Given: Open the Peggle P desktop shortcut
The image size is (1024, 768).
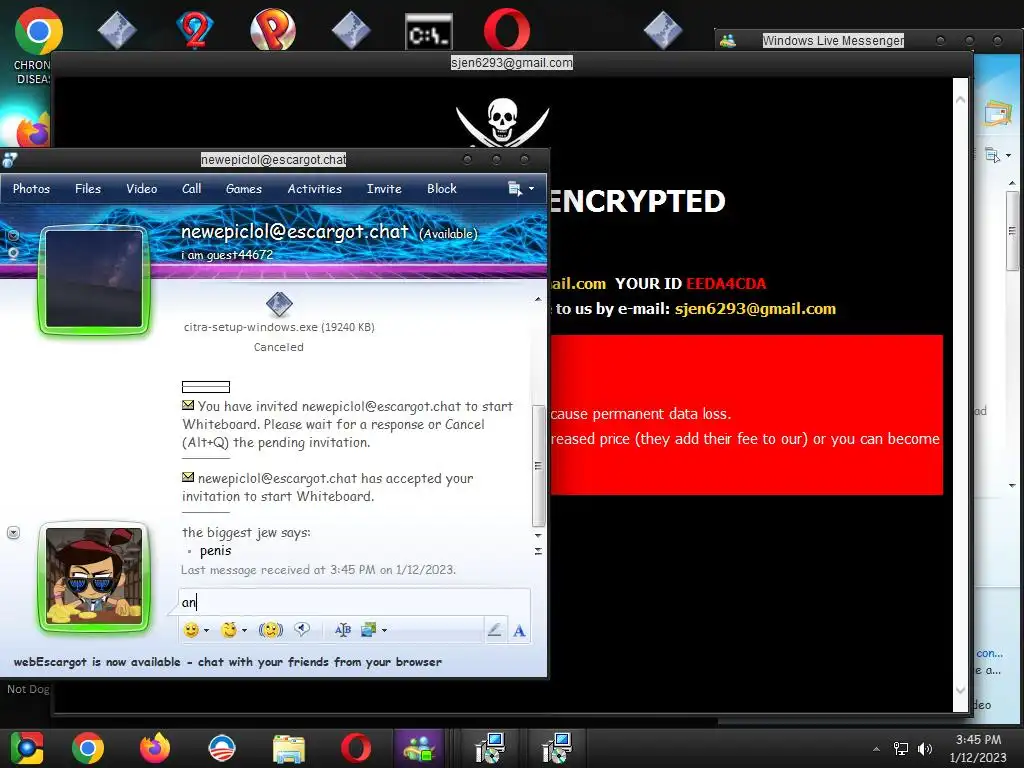Looking at the screenshot, I should pos(273,29).
